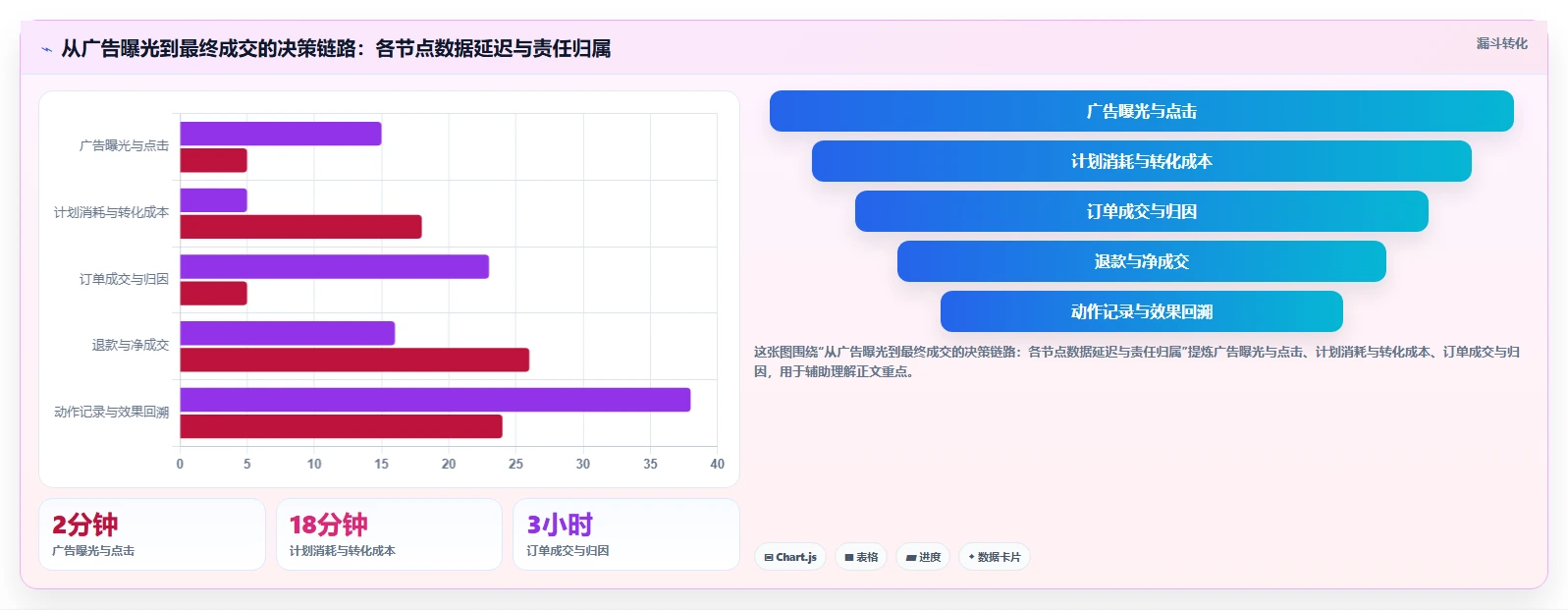Click the red bar for 广告曝光与点击

(x=213, y=160)
